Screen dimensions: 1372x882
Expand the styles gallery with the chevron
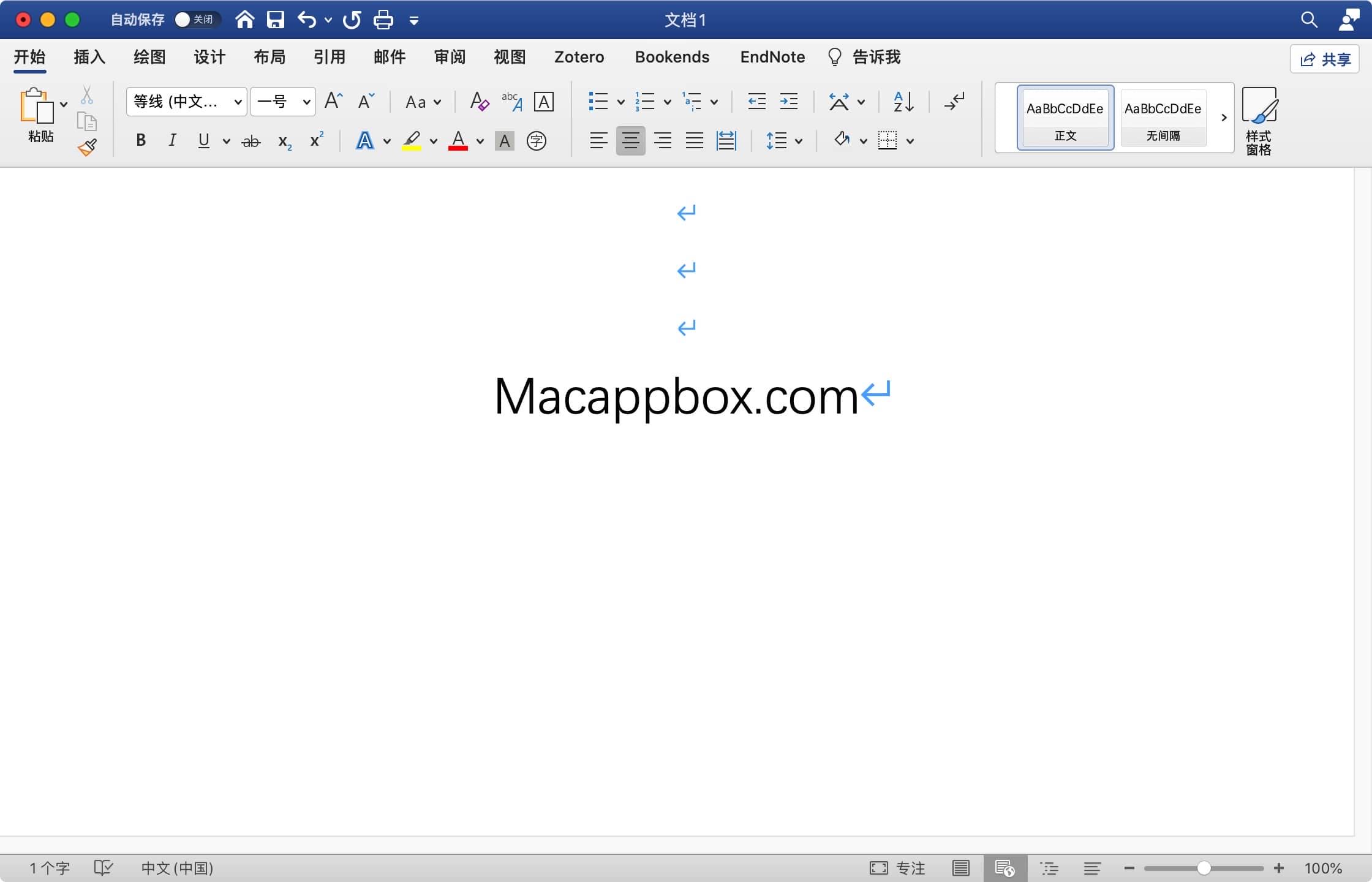(1223, 118)
